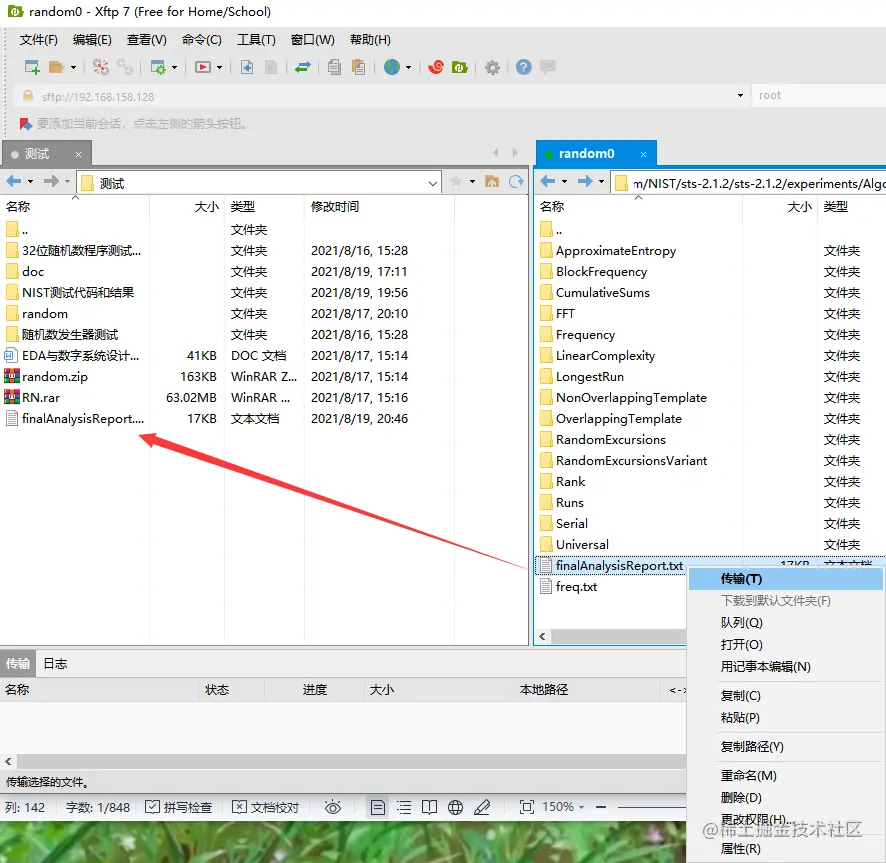Expand the dropdown beside the session properties icon

(x=175, y=68)
